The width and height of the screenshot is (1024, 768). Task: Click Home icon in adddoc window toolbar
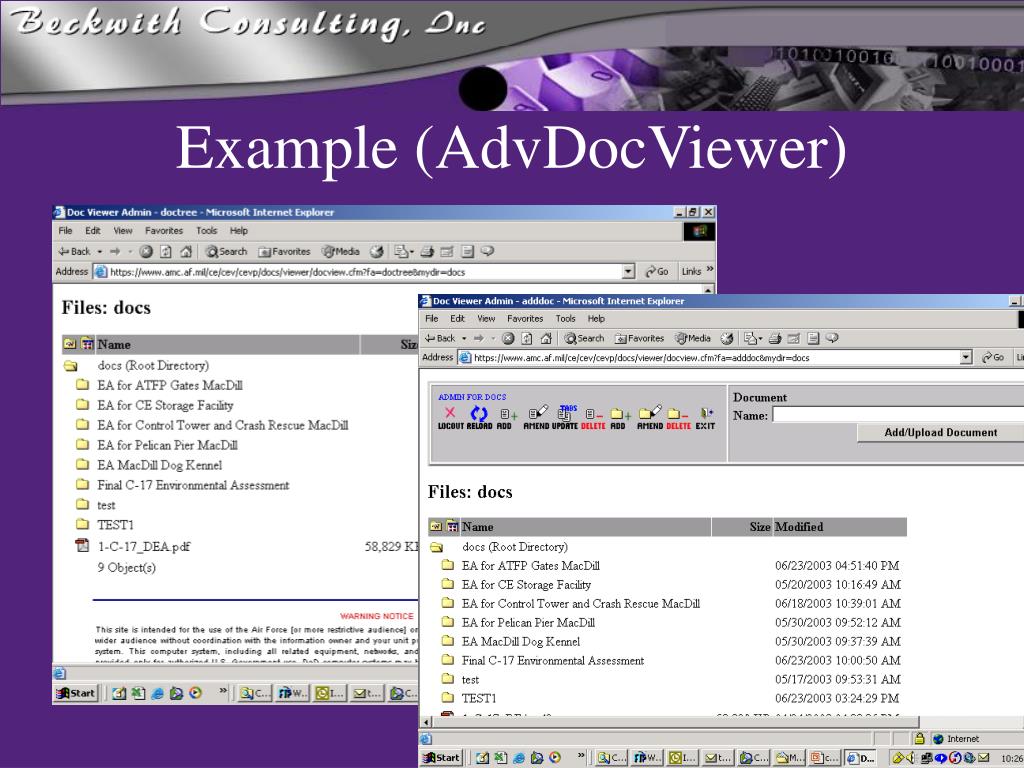(547, 338)
